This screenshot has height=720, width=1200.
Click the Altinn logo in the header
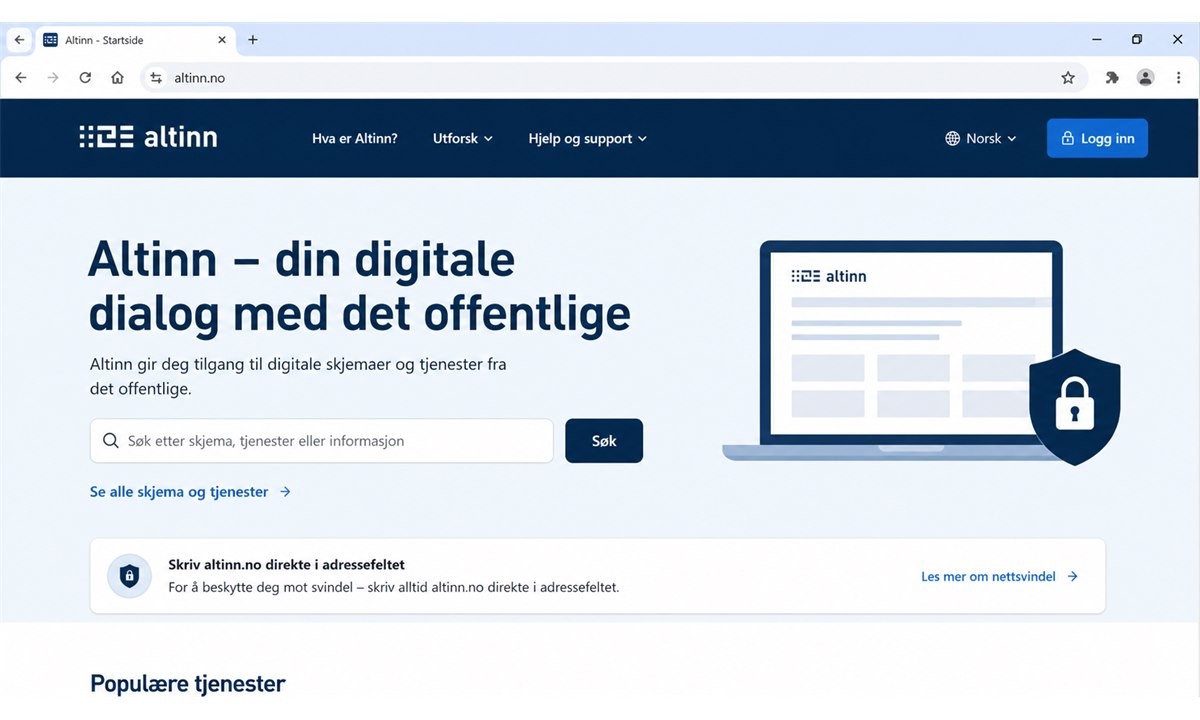click(x=148, y=138)
